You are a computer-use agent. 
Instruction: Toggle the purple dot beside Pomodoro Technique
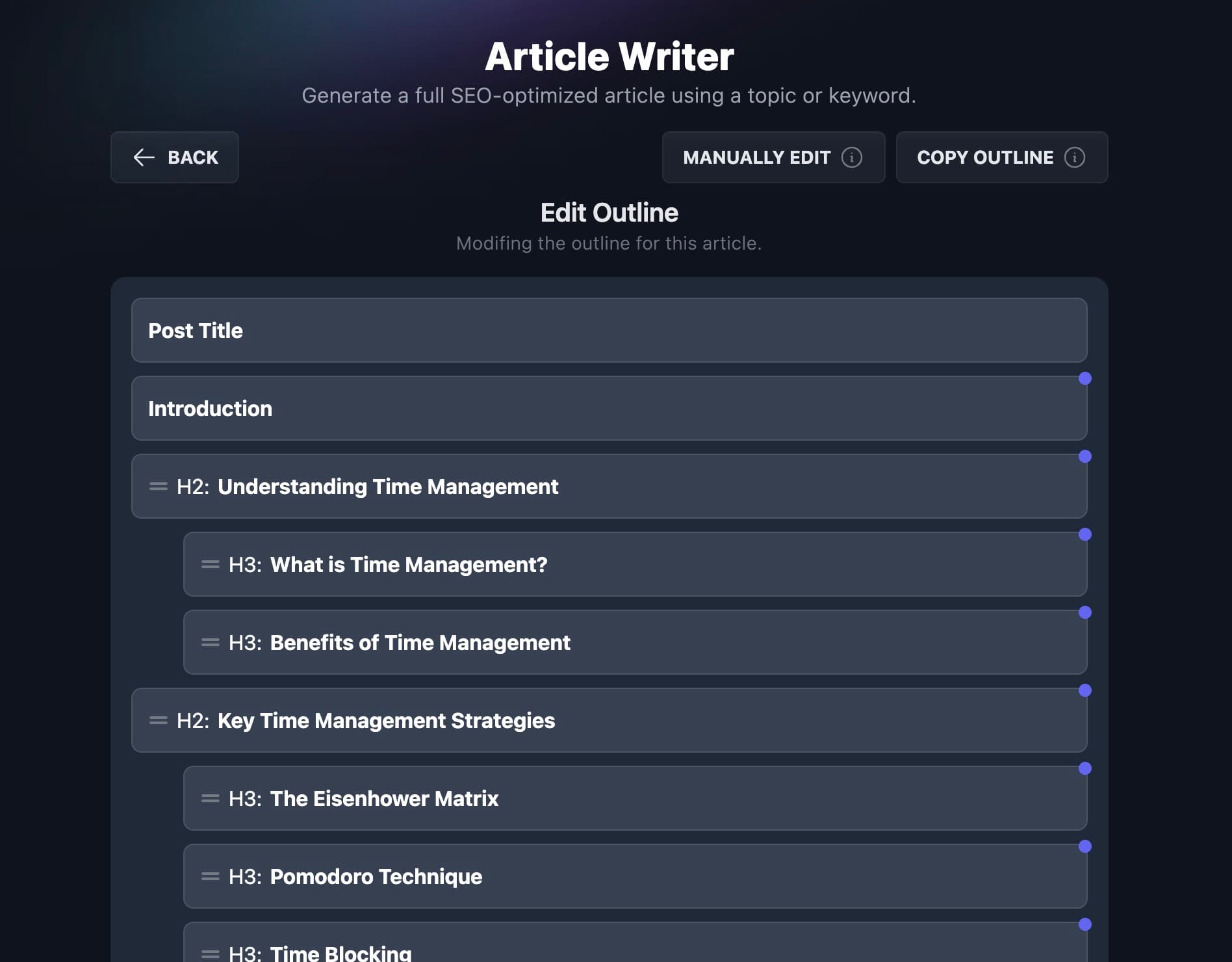click(1084, 846)
